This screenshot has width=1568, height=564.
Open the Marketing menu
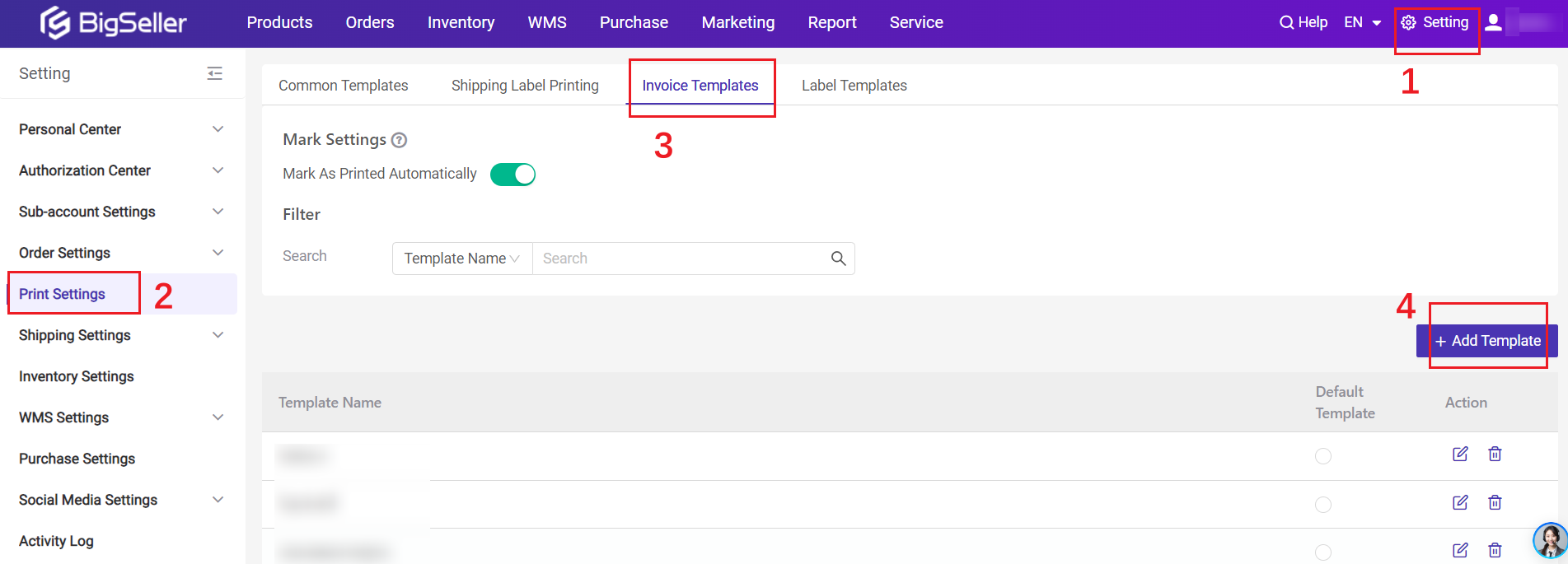738,23
